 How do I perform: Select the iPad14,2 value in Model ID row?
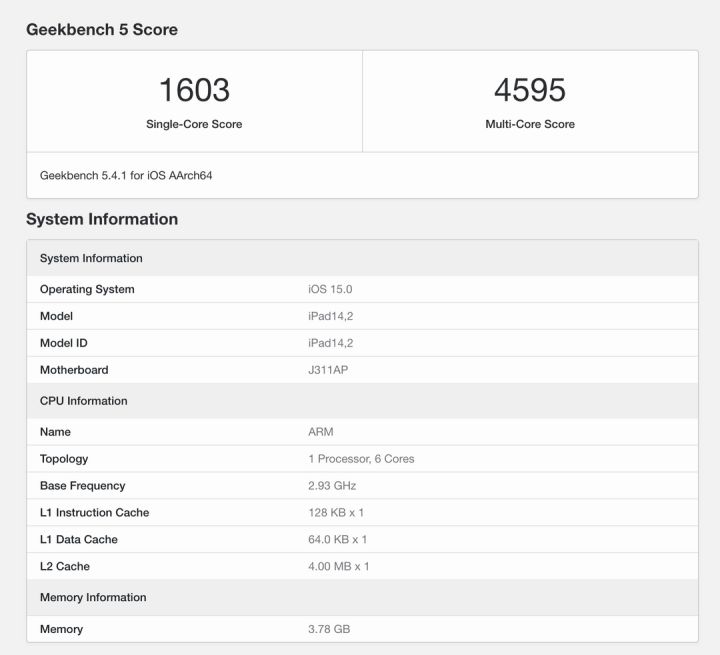331,343
